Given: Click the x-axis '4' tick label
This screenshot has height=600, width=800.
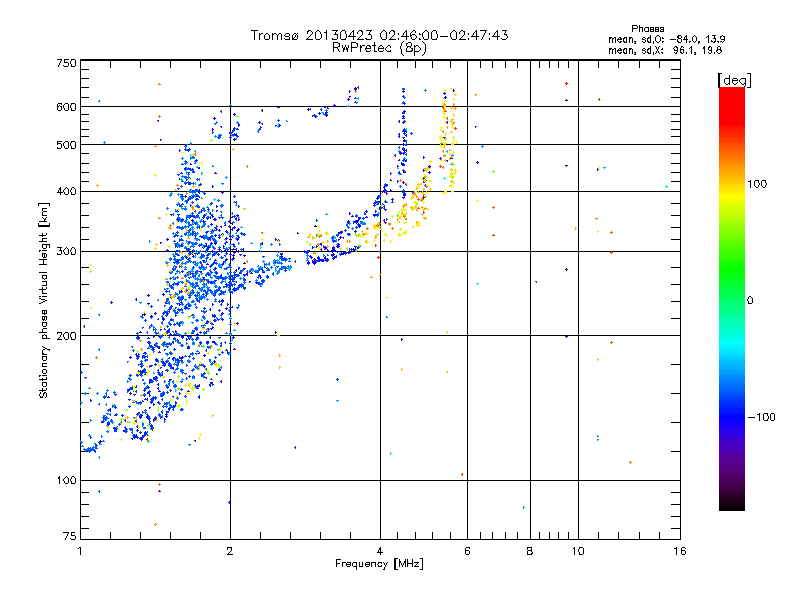Looking at the screenshot, I should 380,551.
